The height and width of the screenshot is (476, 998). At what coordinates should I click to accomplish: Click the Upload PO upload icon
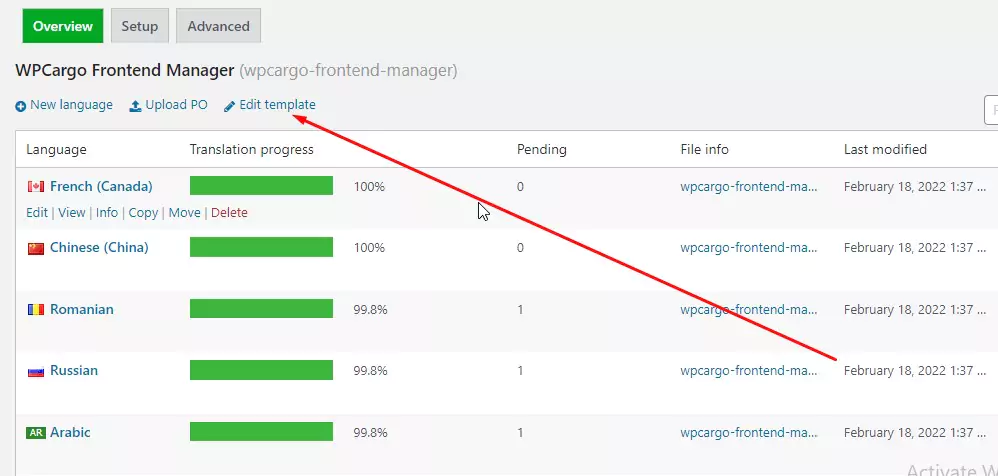pos(135,106)
